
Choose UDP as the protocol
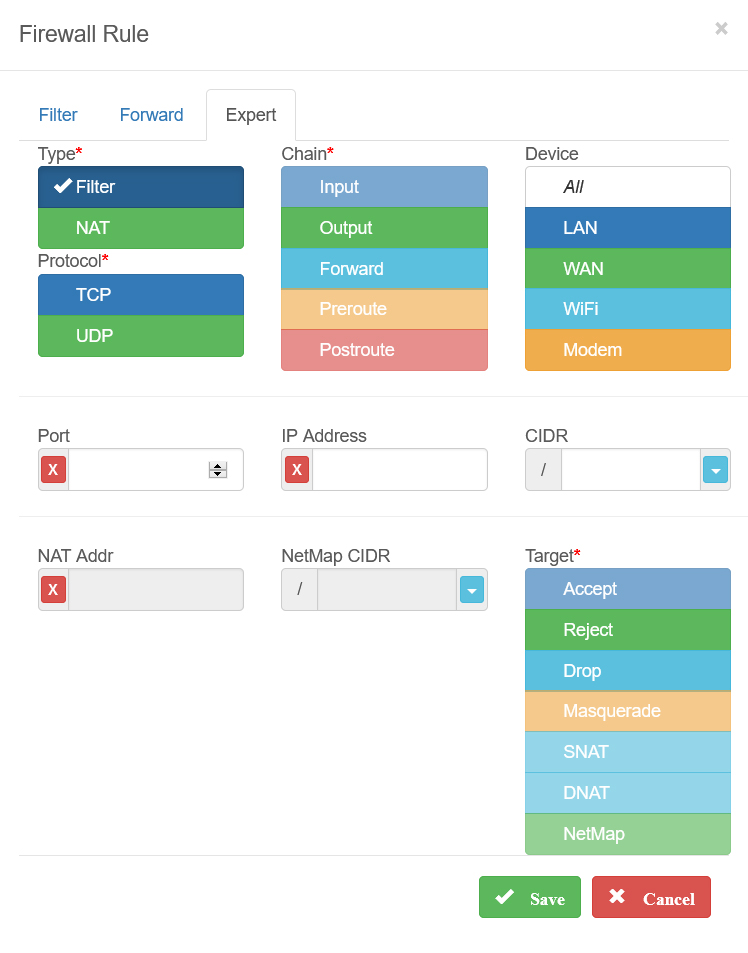(141, 335)
